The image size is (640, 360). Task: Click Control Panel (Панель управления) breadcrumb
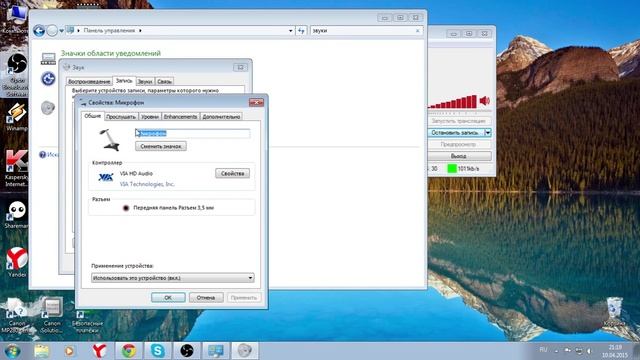click(x=109, y=30)
